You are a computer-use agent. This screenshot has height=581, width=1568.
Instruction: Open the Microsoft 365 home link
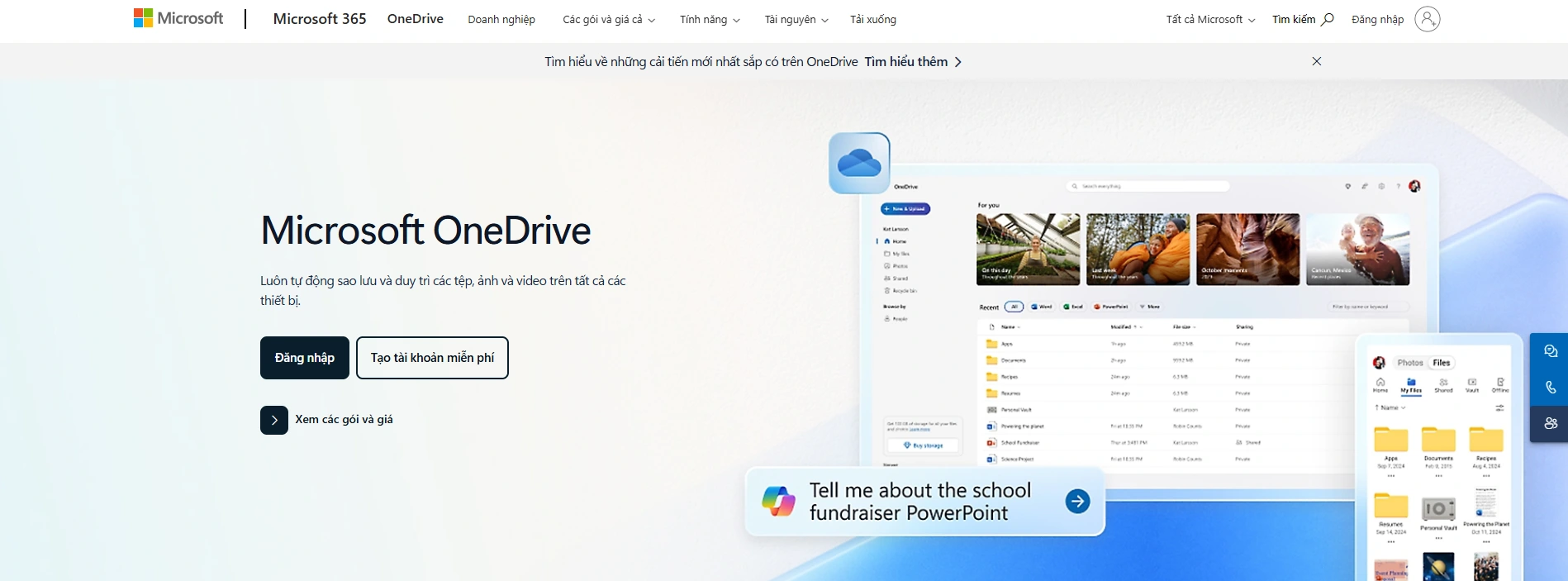coord(320,18)
